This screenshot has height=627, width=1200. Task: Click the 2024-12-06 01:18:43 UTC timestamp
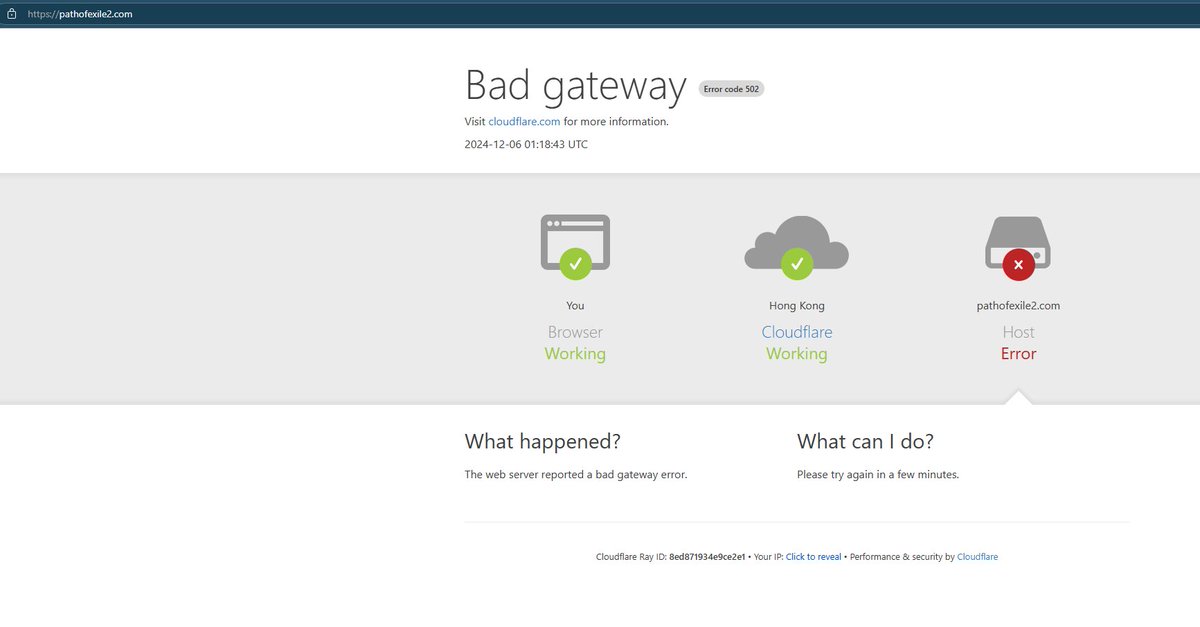click(x=526, y=144)
